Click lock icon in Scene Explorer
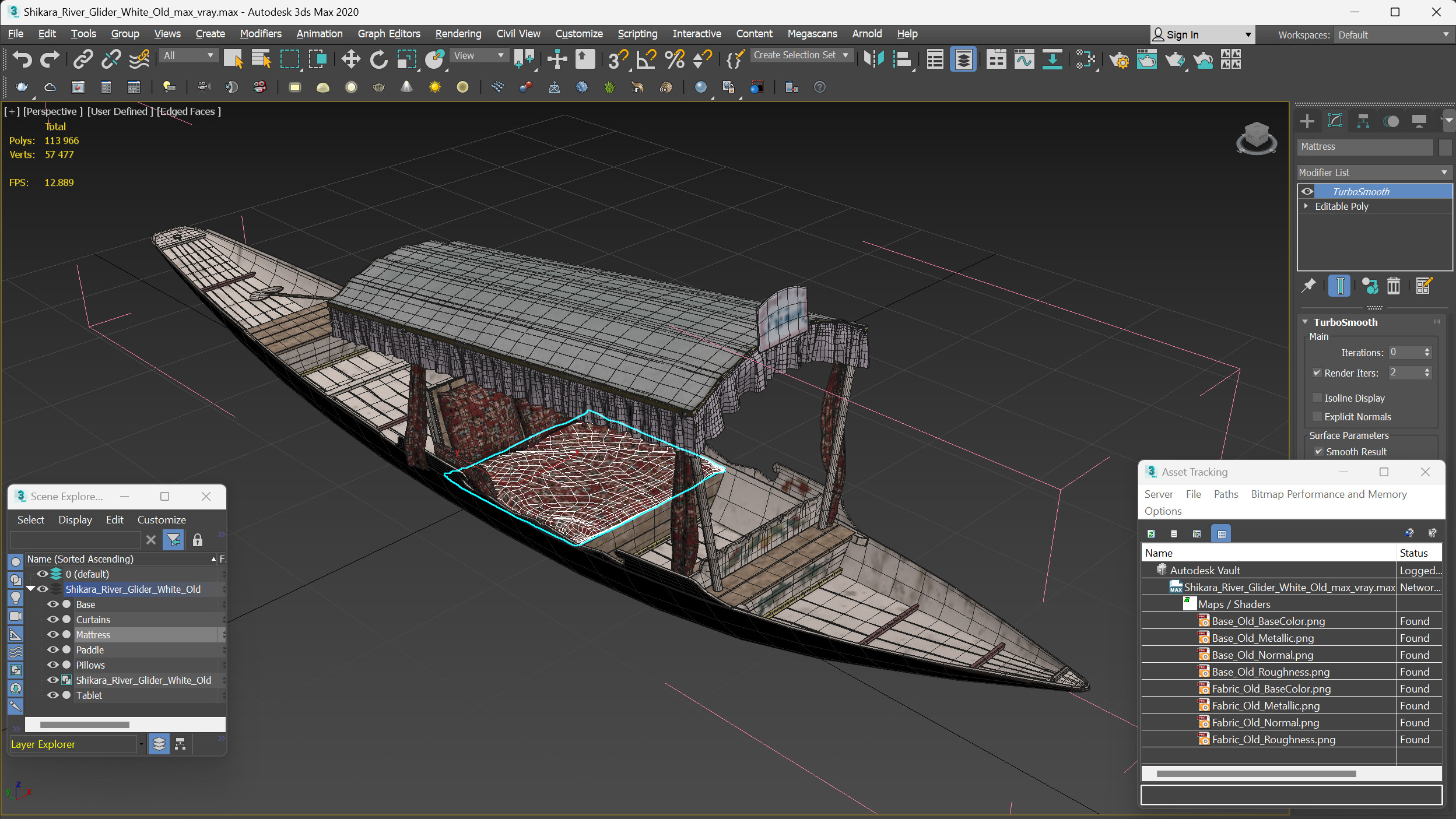 (x=198, y=540)
